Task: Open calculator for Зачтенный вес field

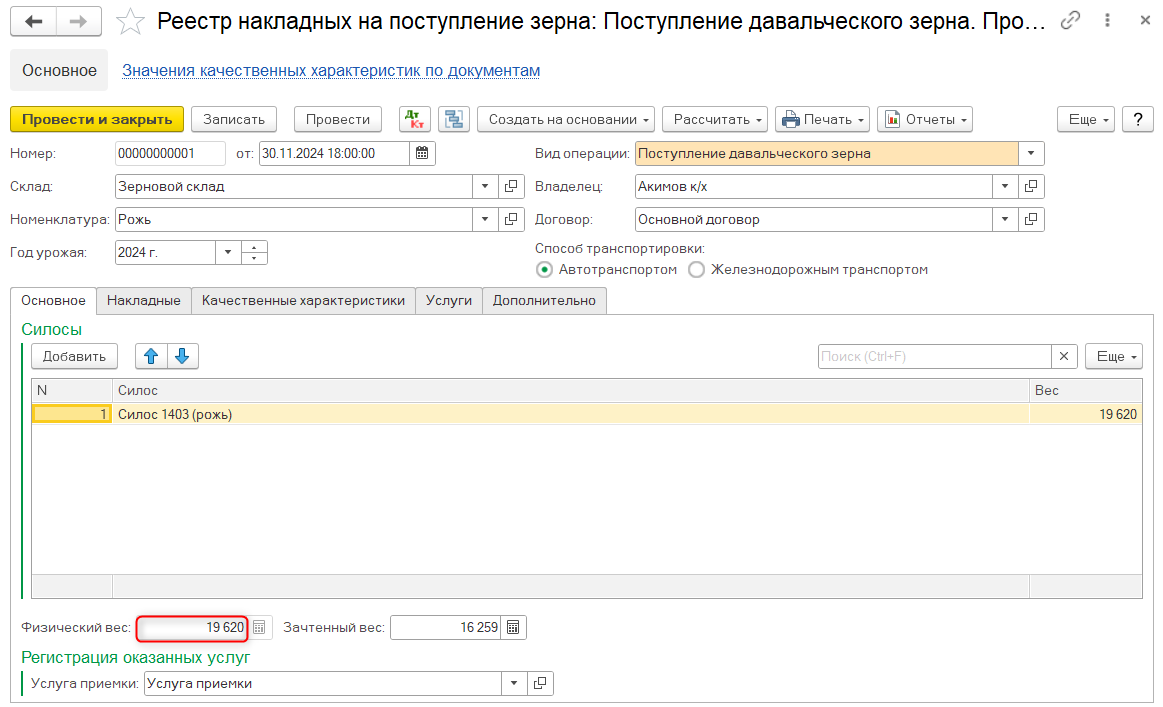Action: [513, 628]
